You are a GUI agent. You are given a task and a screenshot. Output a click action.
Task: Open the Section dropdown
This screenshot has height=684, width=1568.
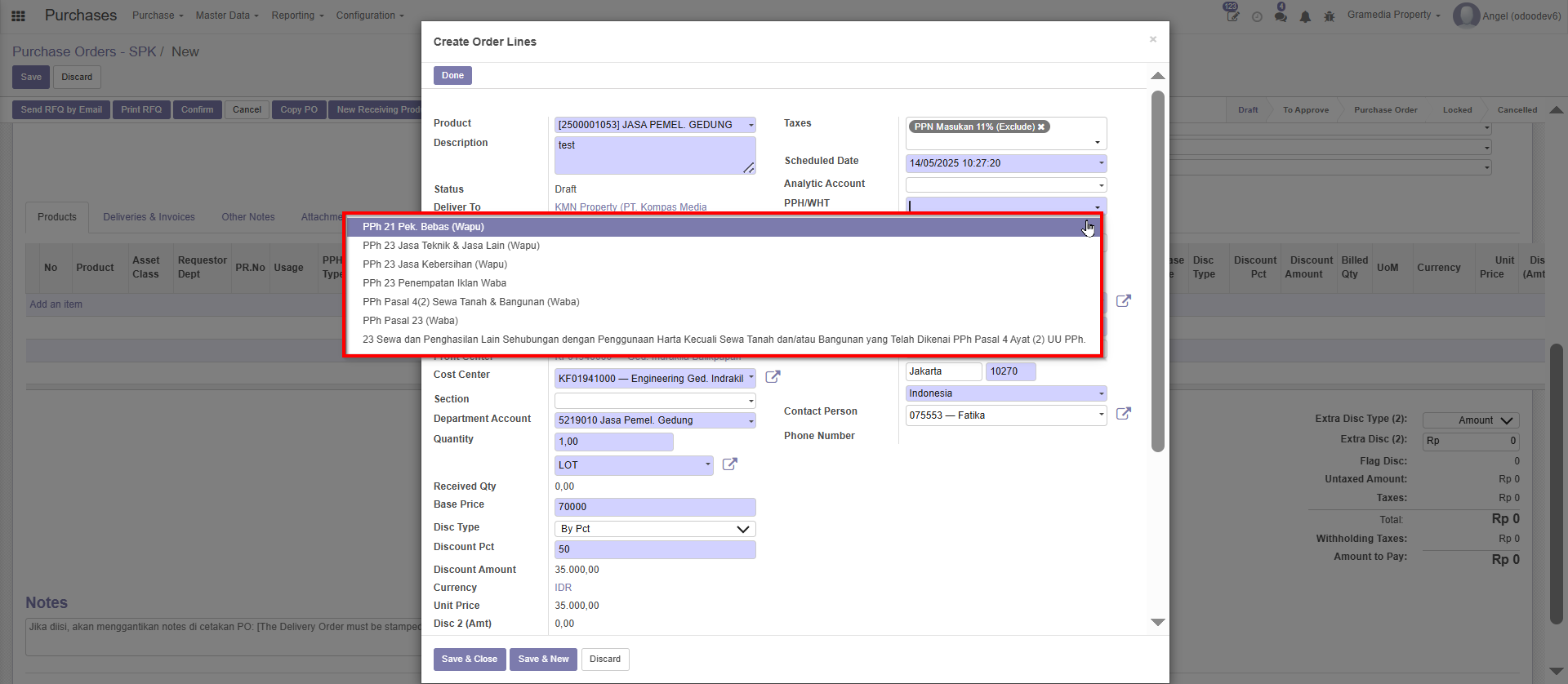[751, 401]
